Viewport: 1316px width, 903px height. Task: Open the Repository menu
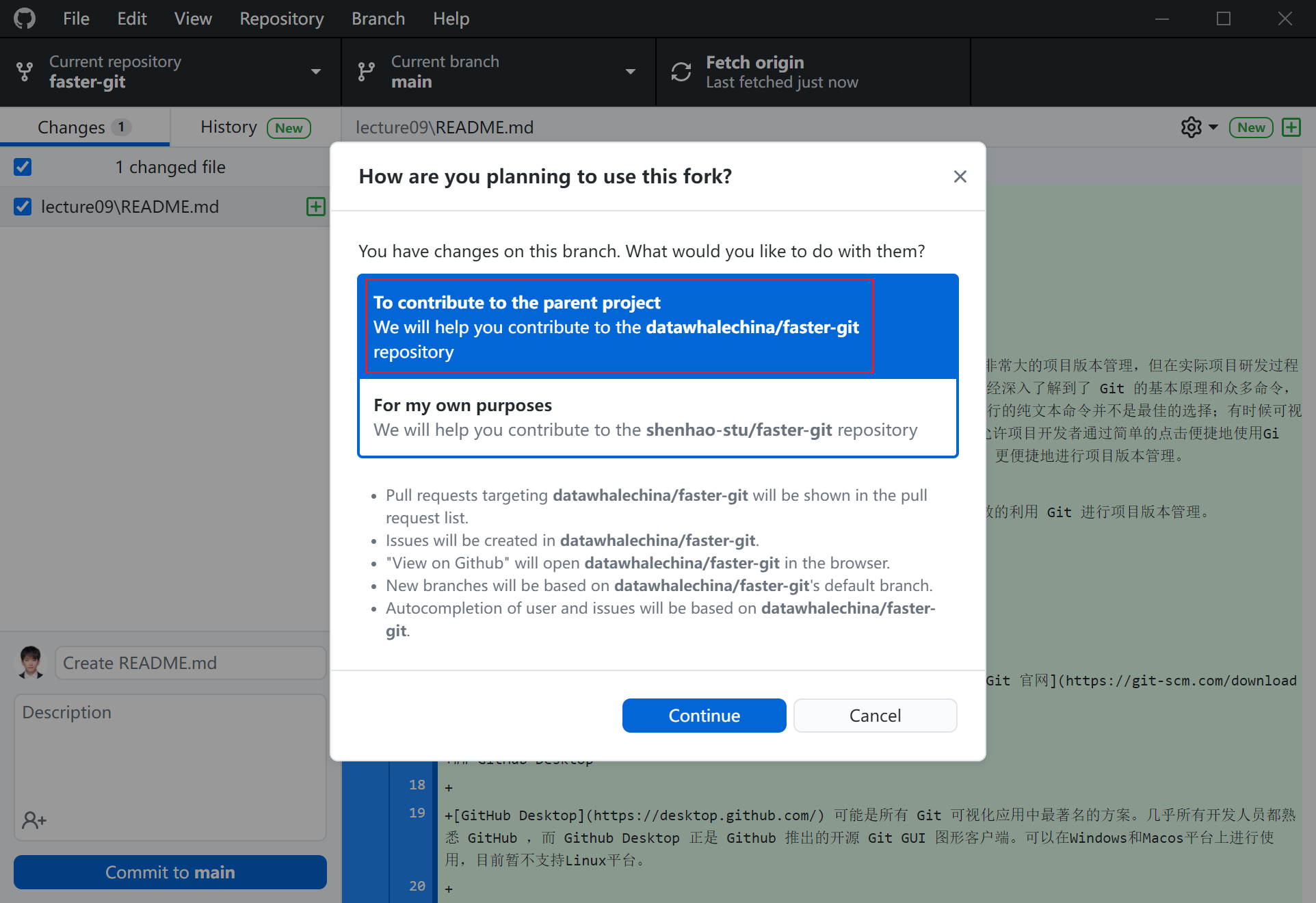(x=281, y=18)
